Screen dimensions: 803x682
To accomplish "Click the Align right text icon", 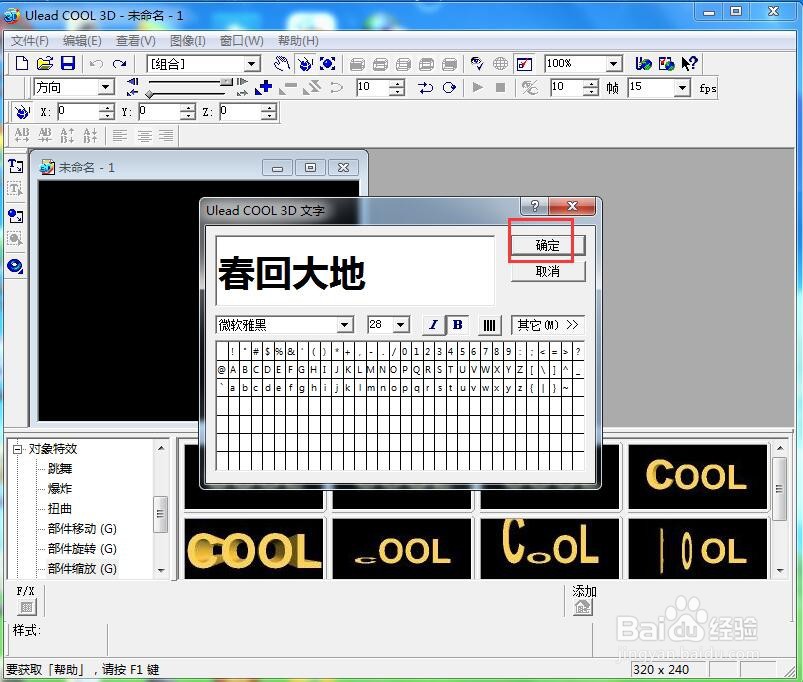I will (x=166, y=136).
